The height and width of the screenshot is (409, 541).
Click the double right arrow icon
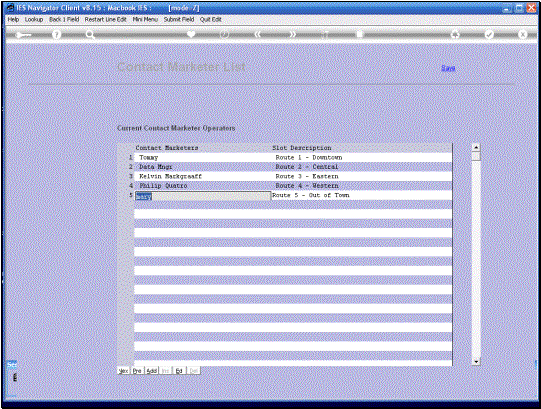pos(293,34)
